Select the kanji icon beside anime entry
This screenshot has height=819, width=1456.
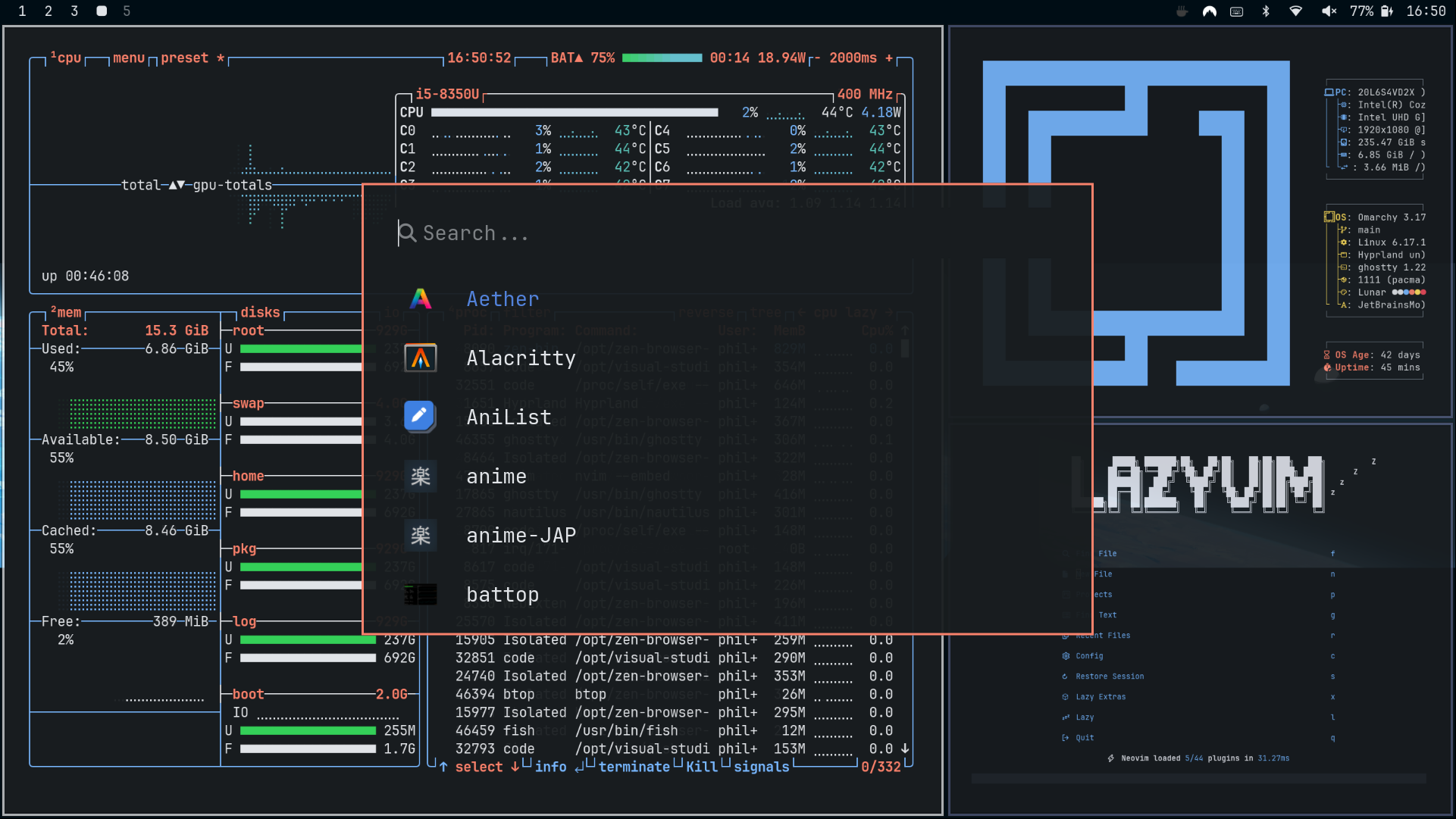[x=421, y=476]
